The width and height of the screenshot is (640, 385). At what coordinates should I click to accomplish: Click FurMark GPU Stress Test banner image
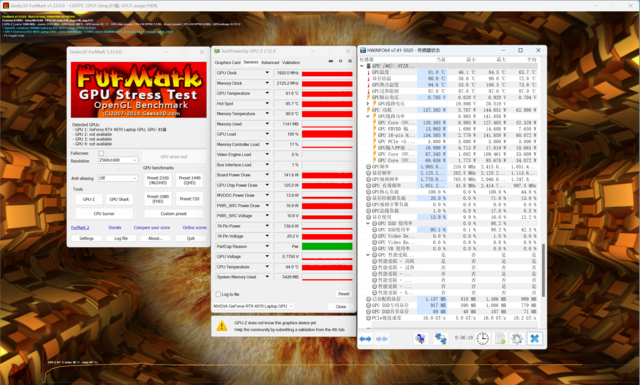(x=139, y=90)
